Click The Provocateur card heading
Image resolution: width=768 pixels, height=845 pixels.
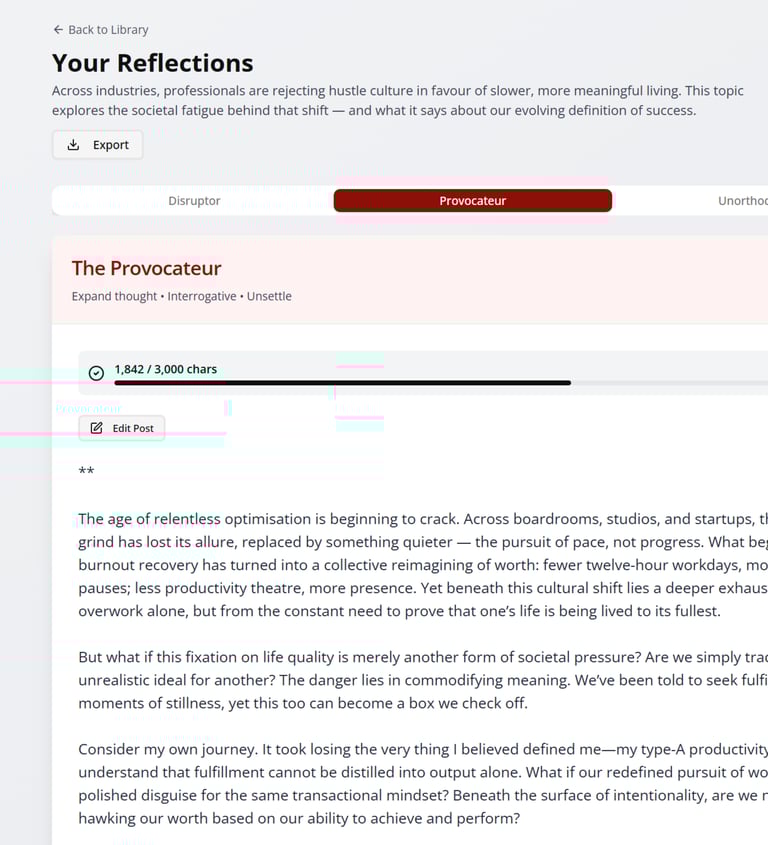[x=146, y=268]
